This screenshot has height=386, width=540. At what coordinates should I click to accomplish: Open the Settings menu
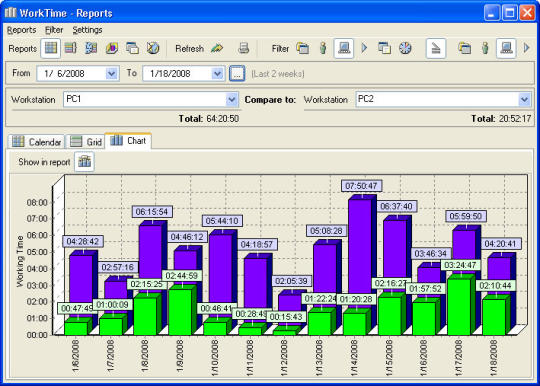(87, 30)
